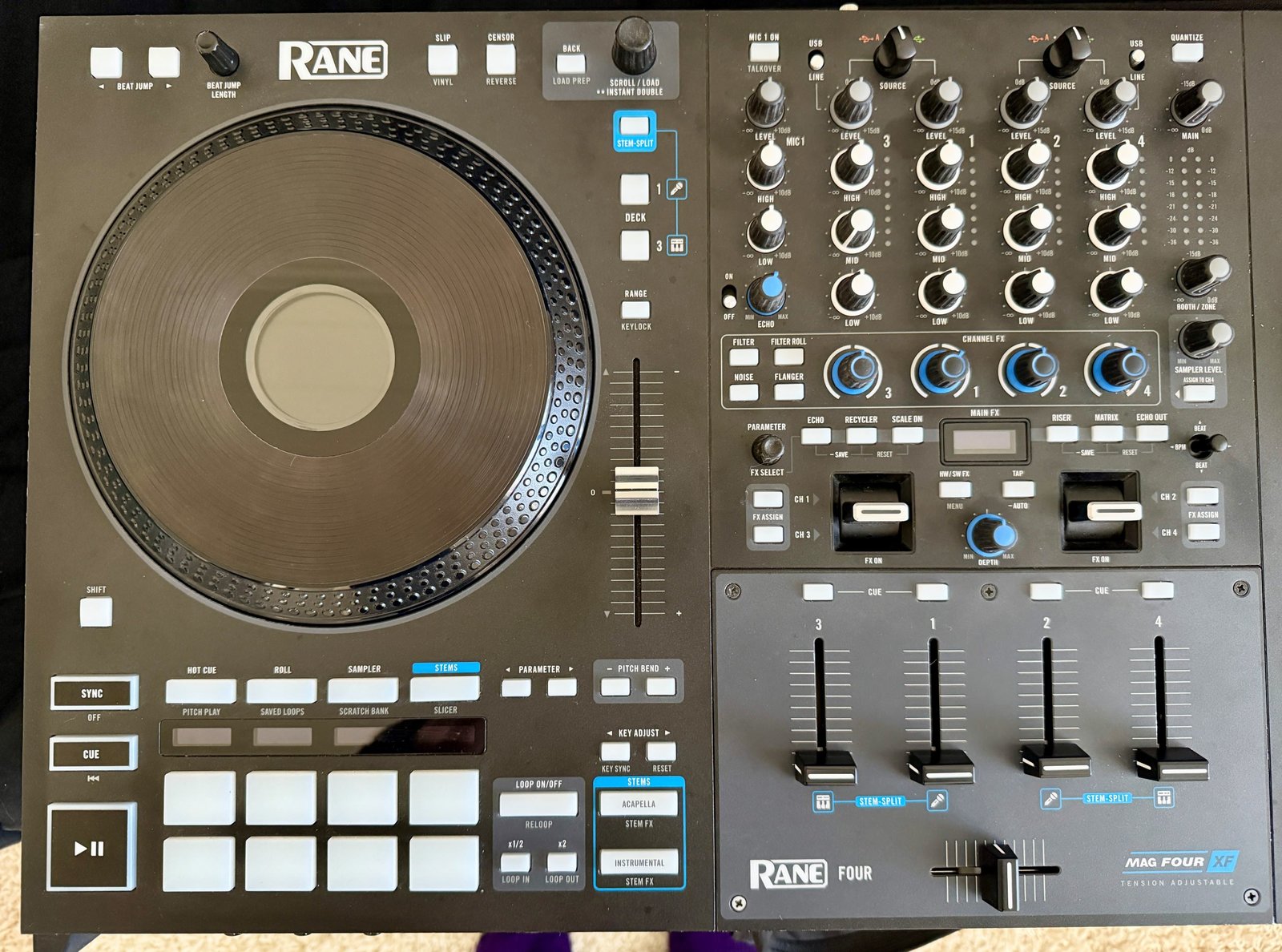Tap the beat jump right button
1282x952 pixels.
[x=163, y=62]
